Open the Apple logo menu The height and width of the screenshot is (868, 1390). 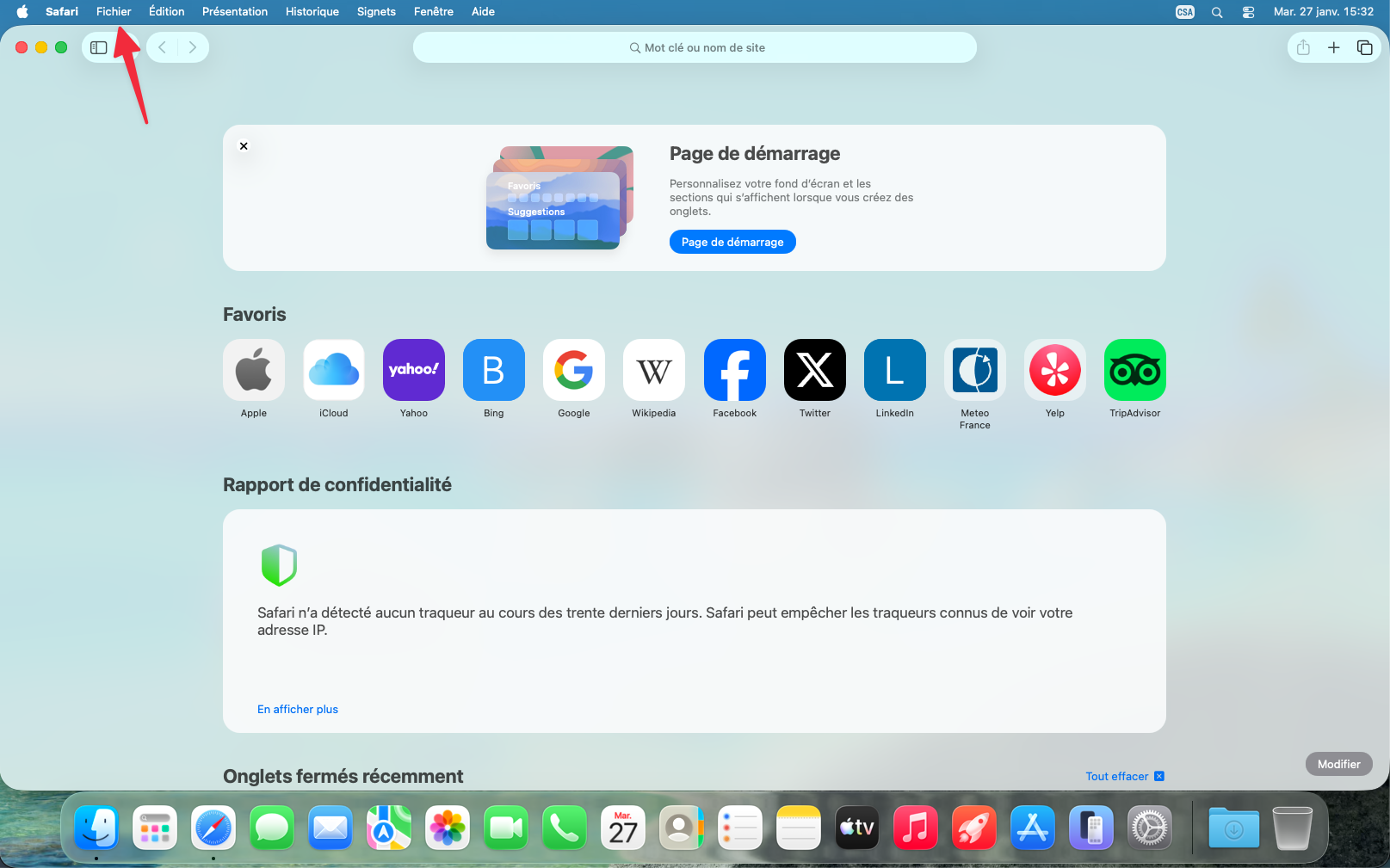coord(22,11)
